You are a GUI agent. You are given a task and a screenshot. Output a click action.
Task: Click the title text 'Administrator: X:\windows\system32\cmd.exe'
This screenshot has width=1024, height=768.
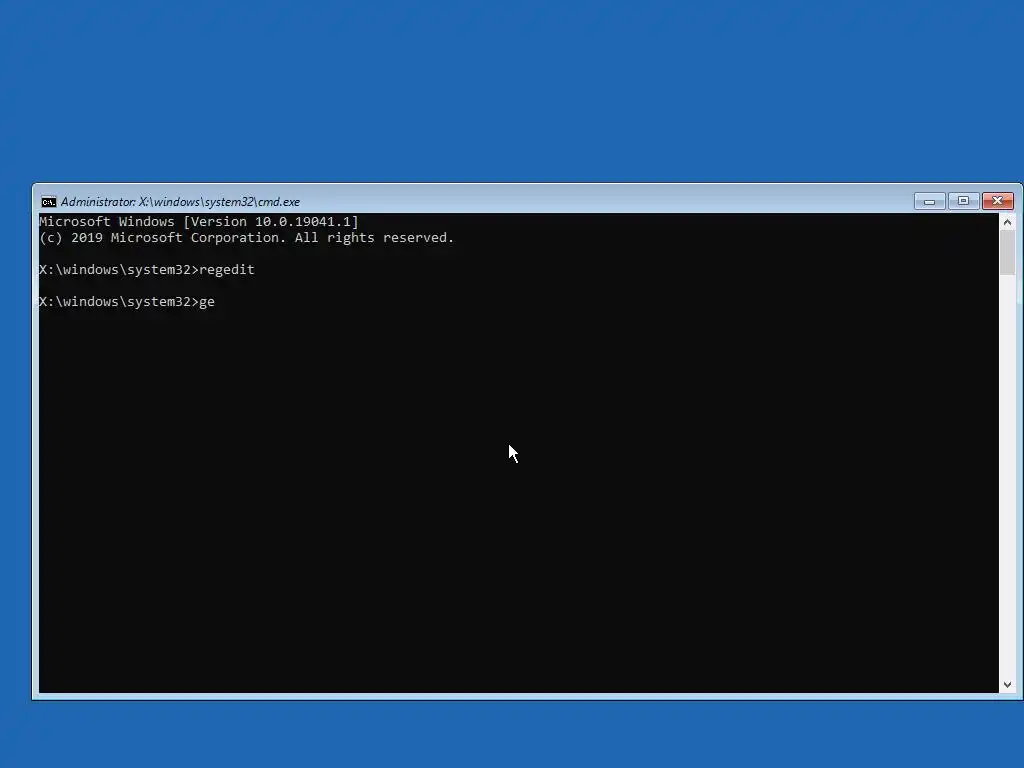tap(180, 202)
